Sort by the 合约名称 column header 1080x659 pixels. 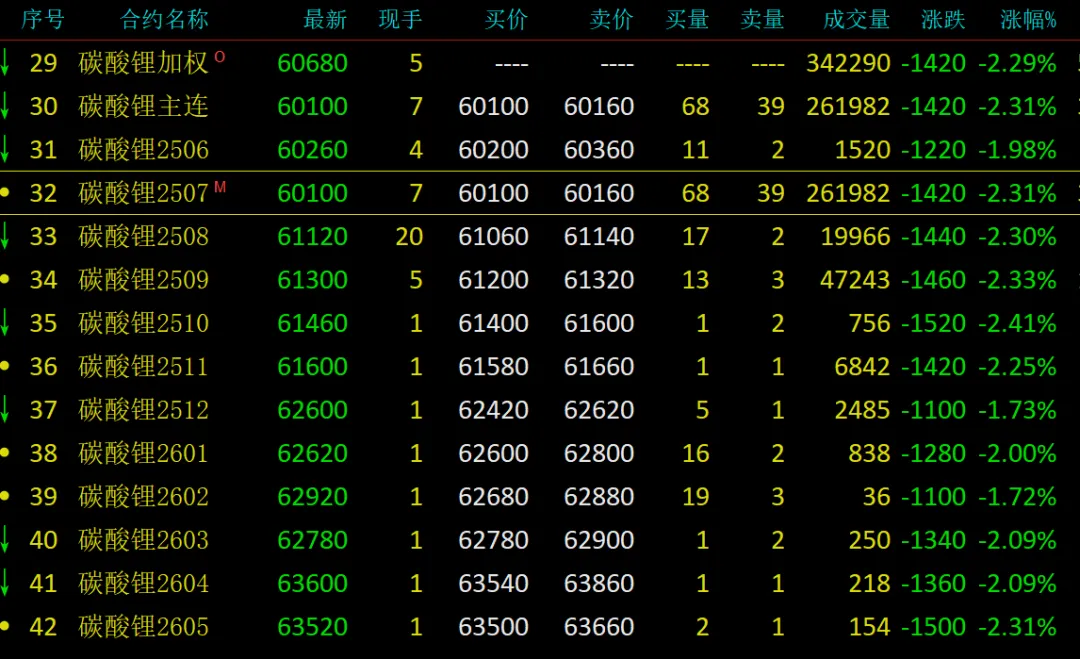point(164,19)
